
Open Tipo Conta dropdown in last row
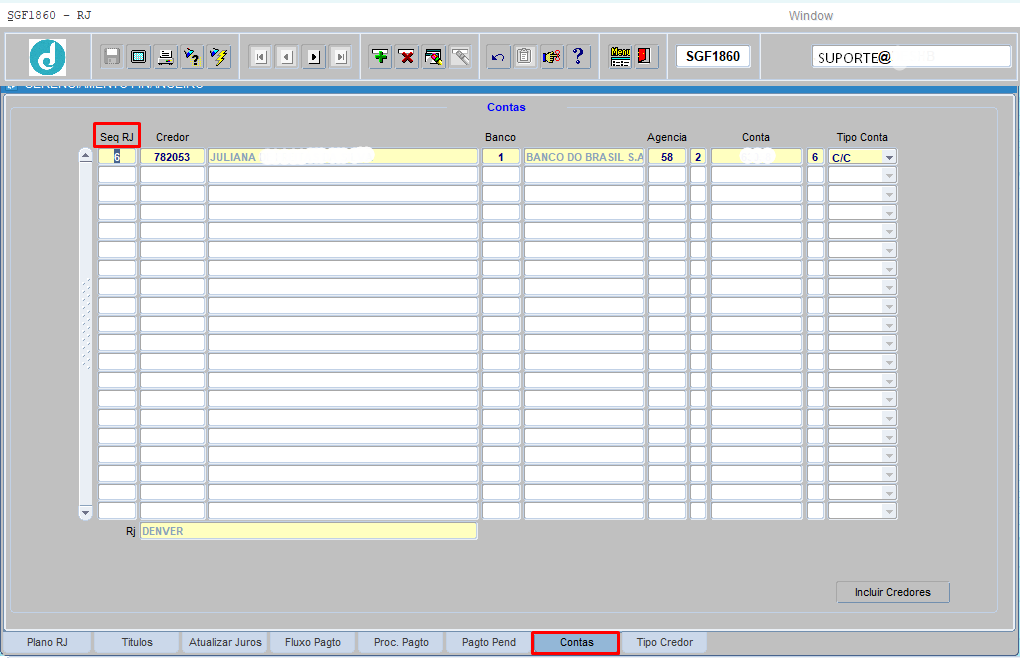pos(888,512)
